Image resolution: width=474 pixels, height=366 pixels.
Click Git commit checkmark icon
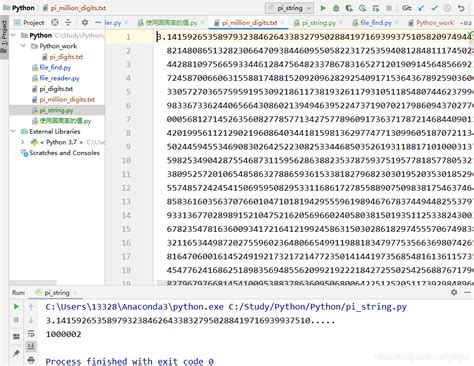click(434, 8)
